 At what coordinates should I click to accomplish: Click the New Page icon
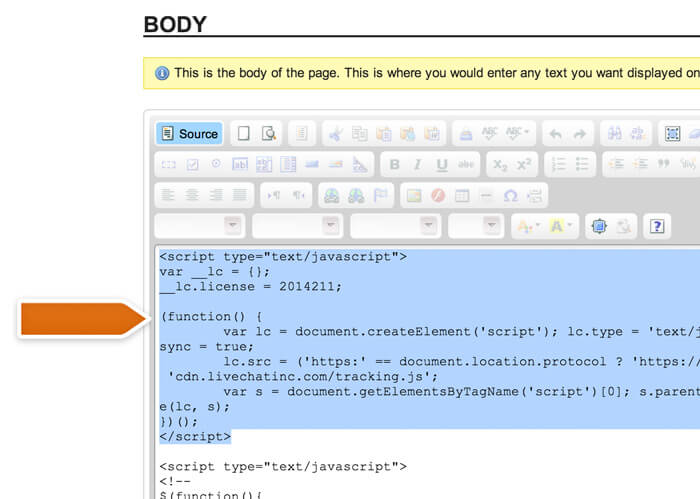[243, 133]
